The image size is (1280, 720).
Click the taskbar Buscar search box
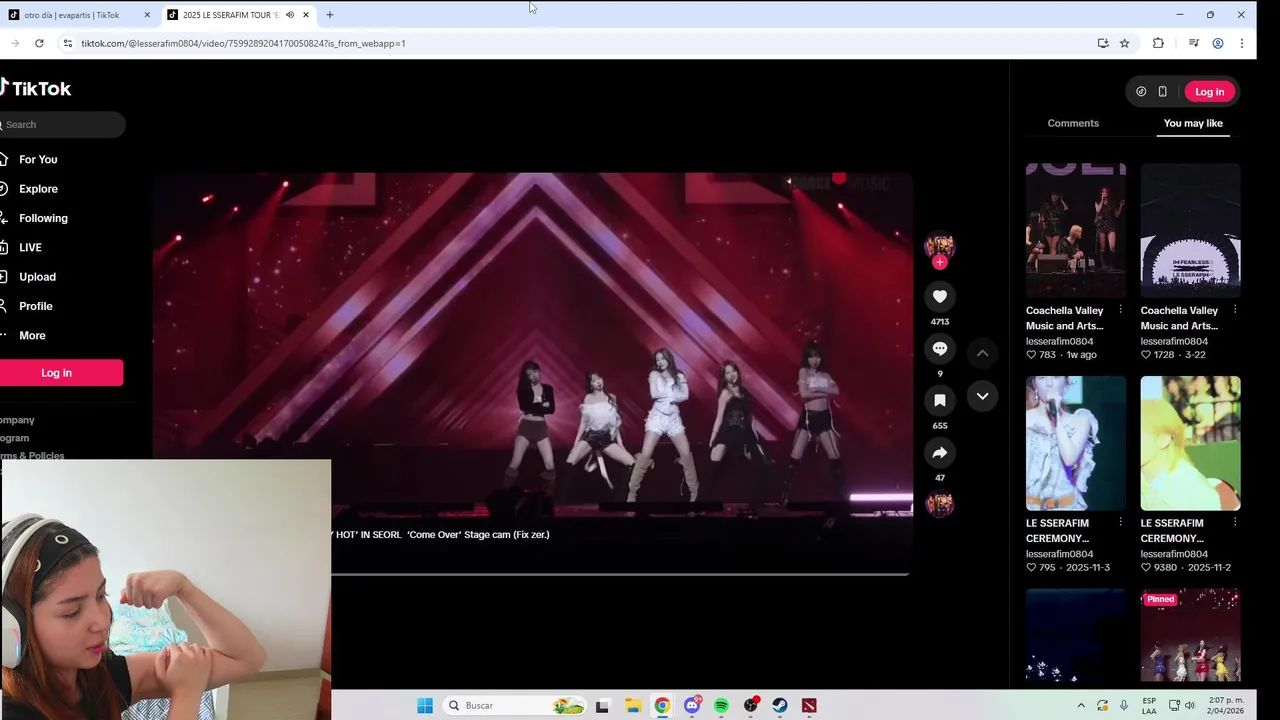(516, 705)
